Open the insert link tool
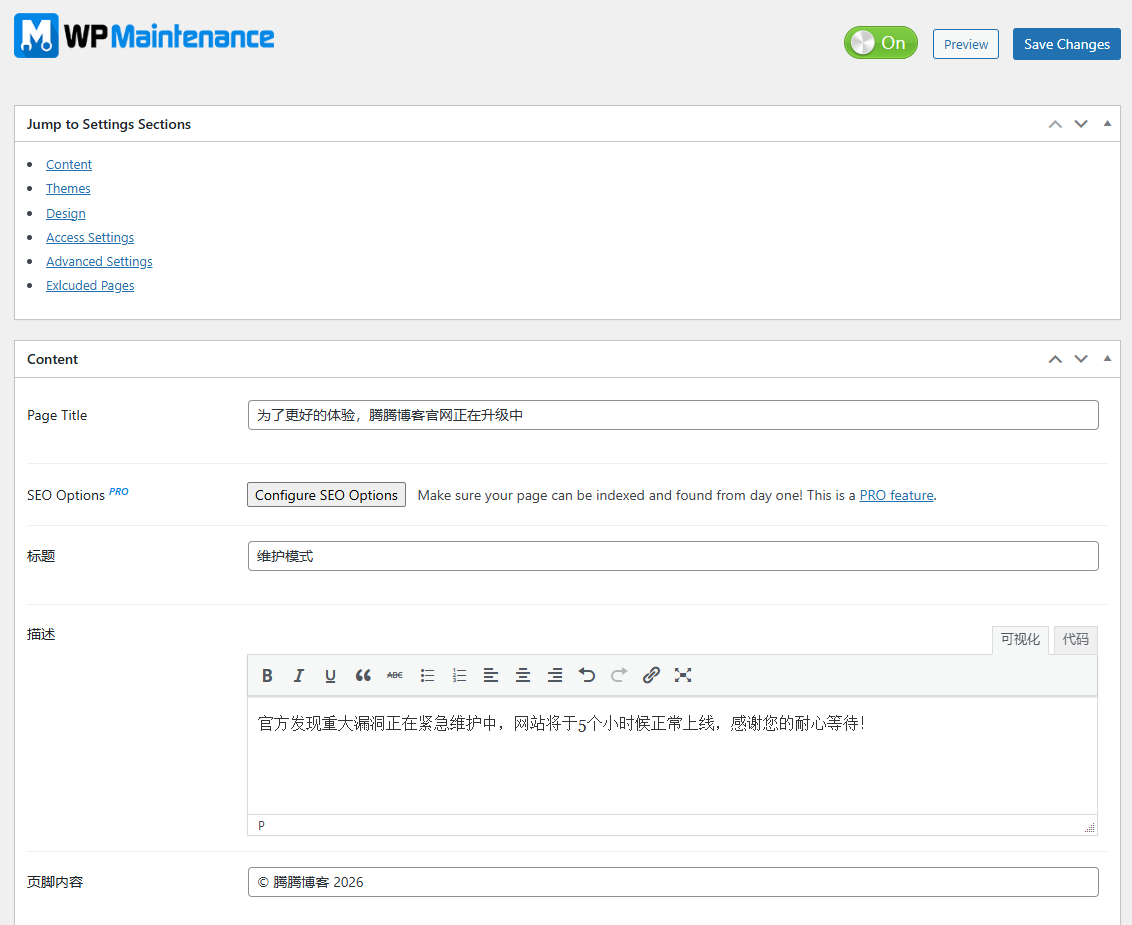 tap(651, 676)
